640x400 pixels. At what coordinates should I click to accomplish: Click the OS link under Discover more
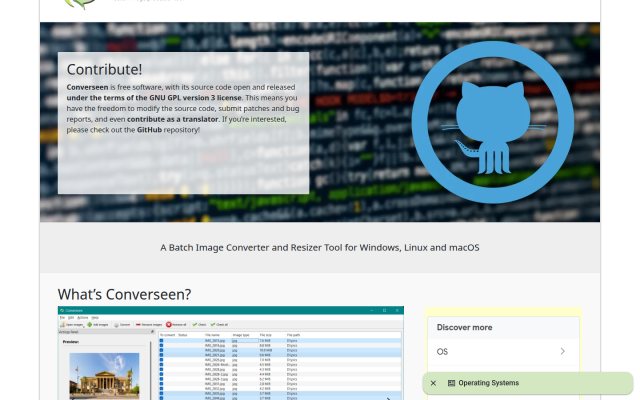442,352
